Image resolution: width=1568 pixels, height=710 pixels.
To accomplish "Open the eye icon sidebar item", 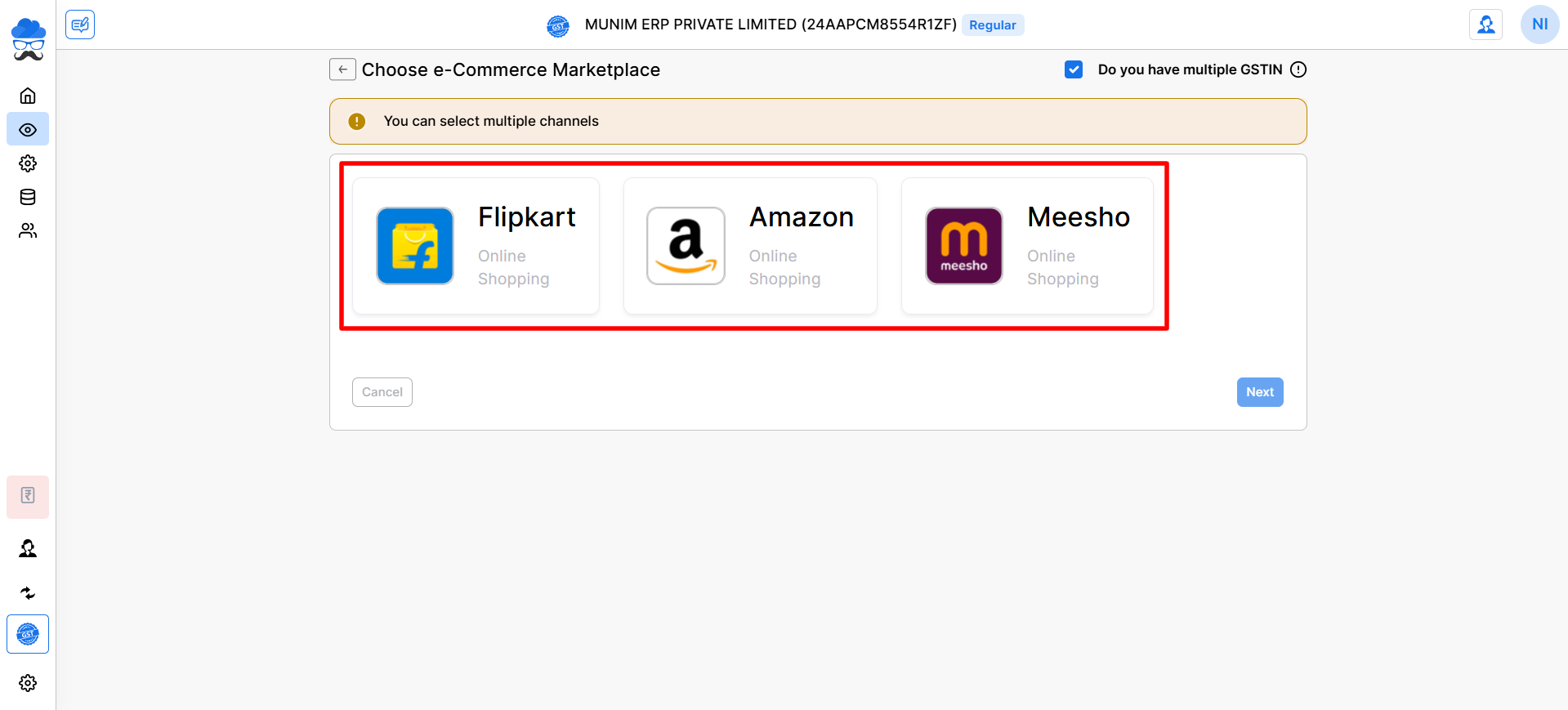I will (x=28, y=130).
